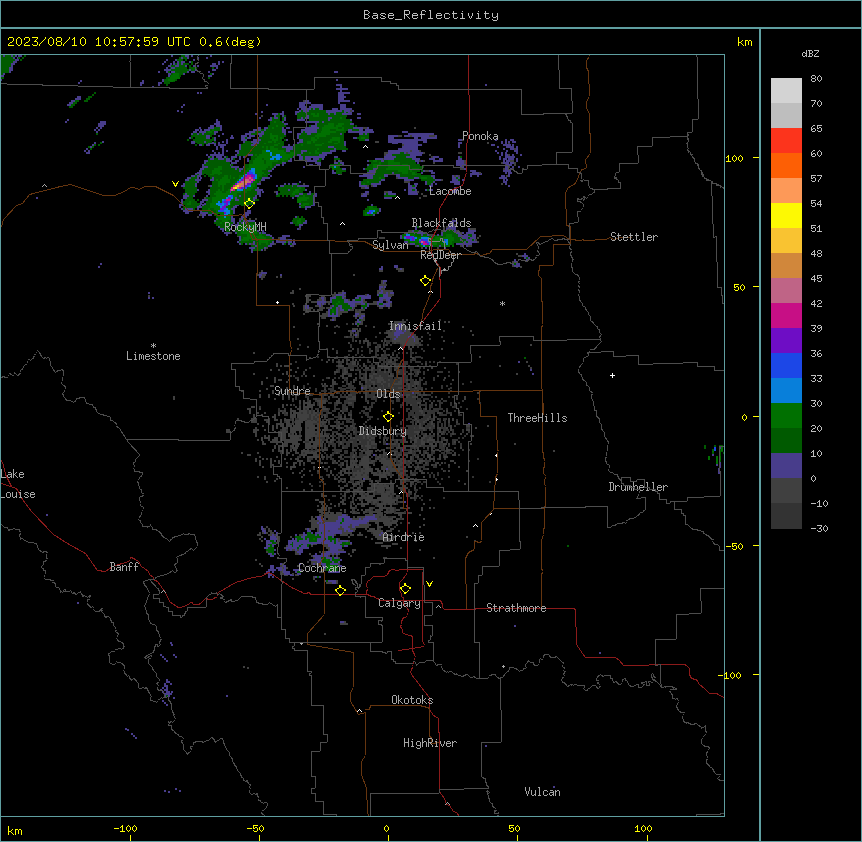Click the Lacombe city label
The width and height of the screenshot is (862, 842).
coord(450,191)
